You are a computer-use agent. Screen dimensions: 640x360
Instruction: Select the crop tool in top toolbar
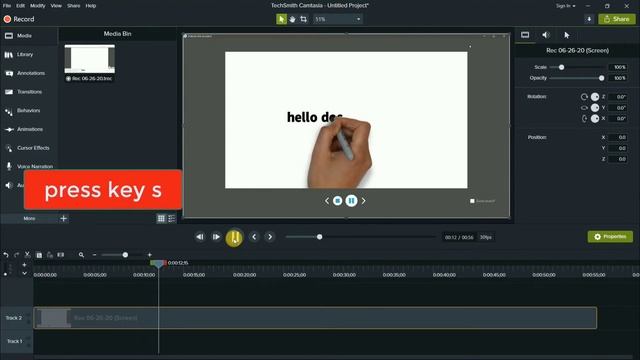pos(303,19)
